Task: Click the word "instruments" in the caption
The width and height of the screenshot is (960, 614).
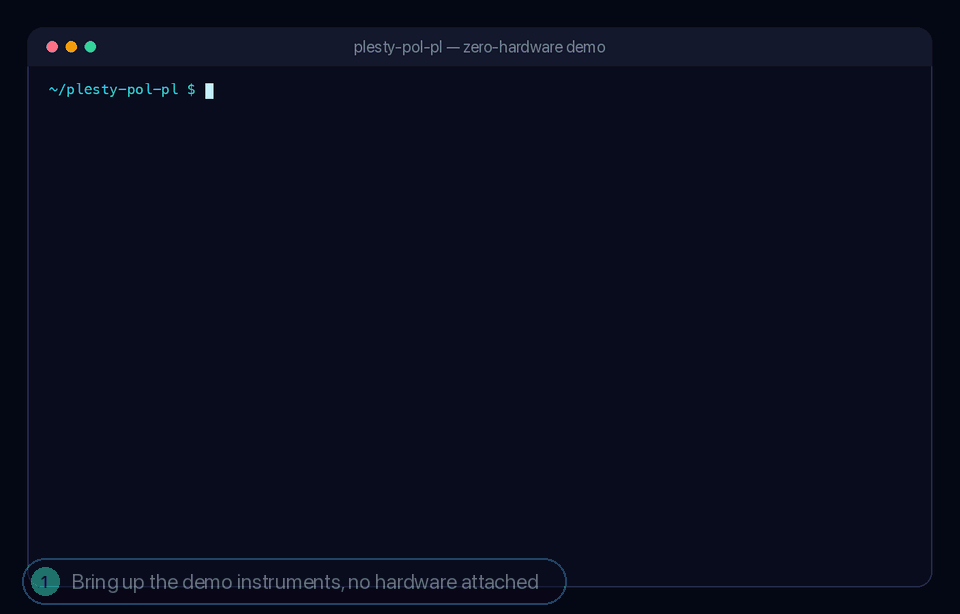Action: tap(290, 582)
